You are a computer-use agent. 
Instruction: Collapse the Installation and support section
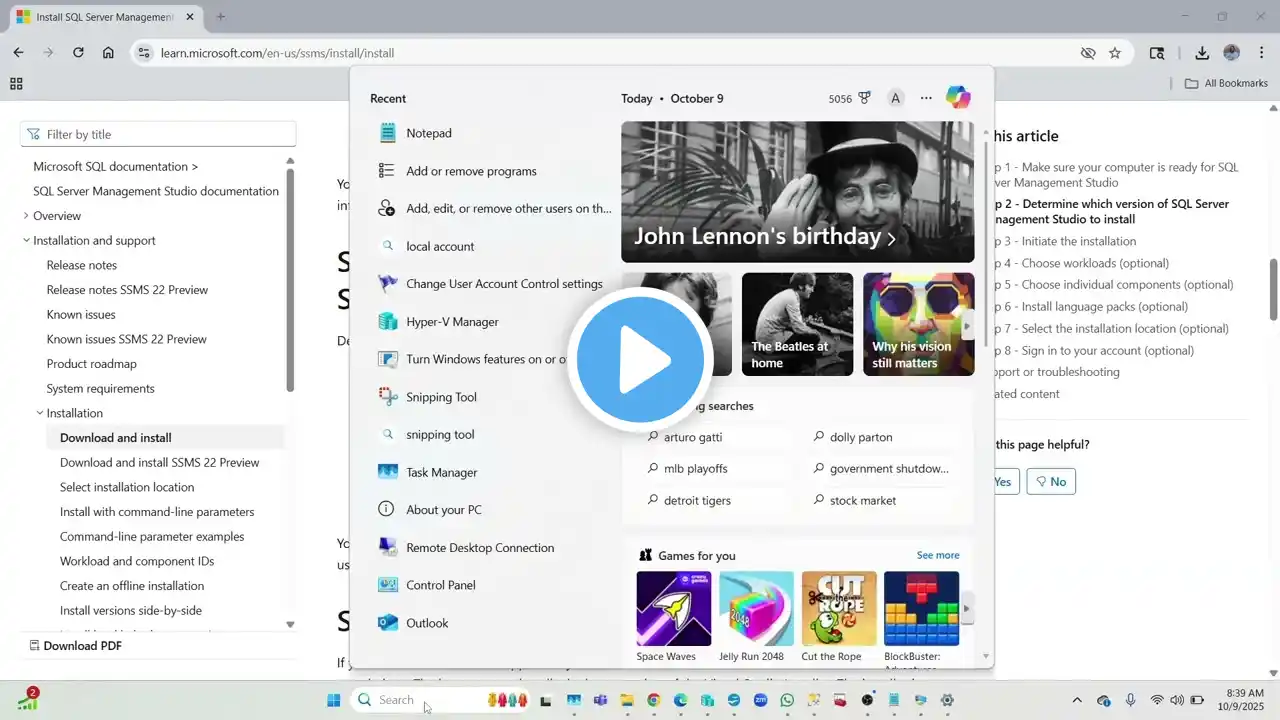coord(26,241)
